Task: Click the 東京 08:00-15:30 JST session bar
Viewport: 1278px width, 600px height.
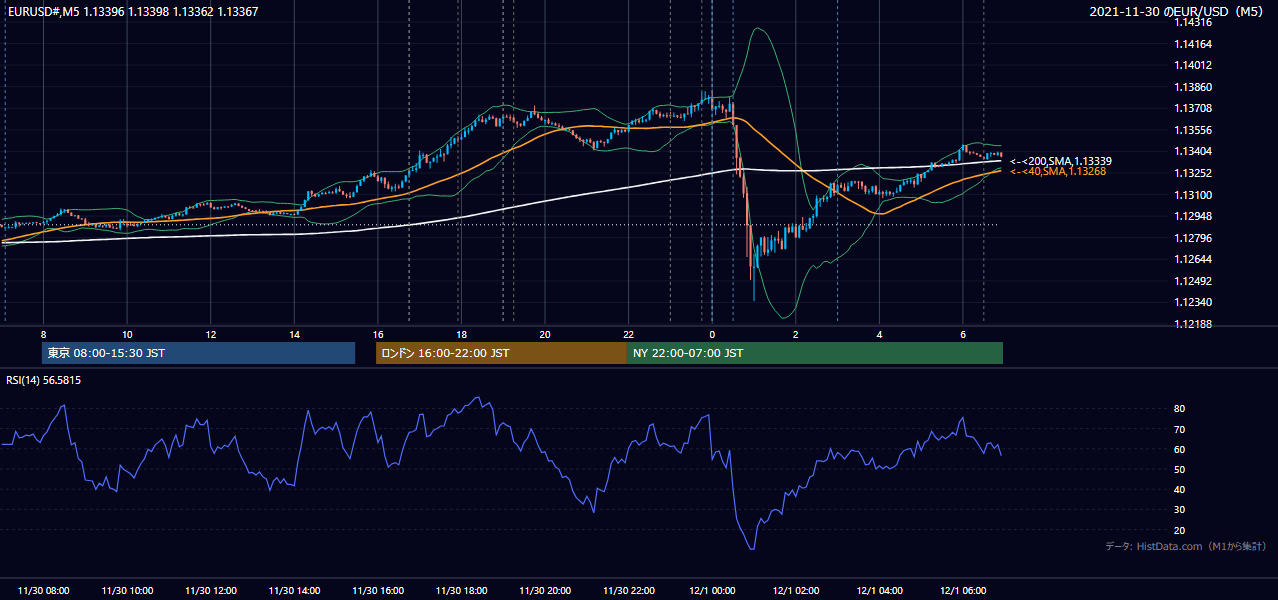Action: 199,353
